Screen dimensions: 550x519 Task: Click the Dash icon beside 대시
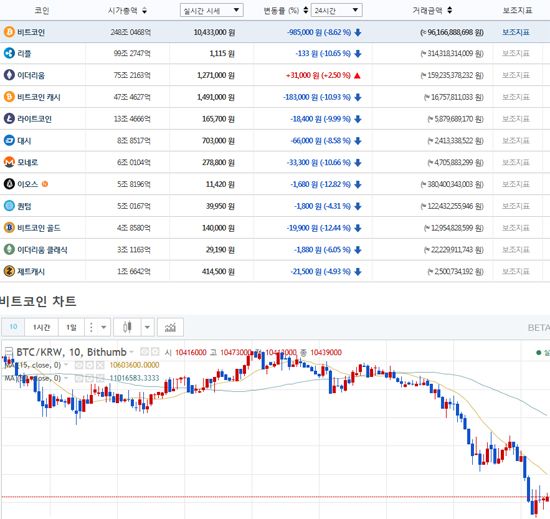9,140
